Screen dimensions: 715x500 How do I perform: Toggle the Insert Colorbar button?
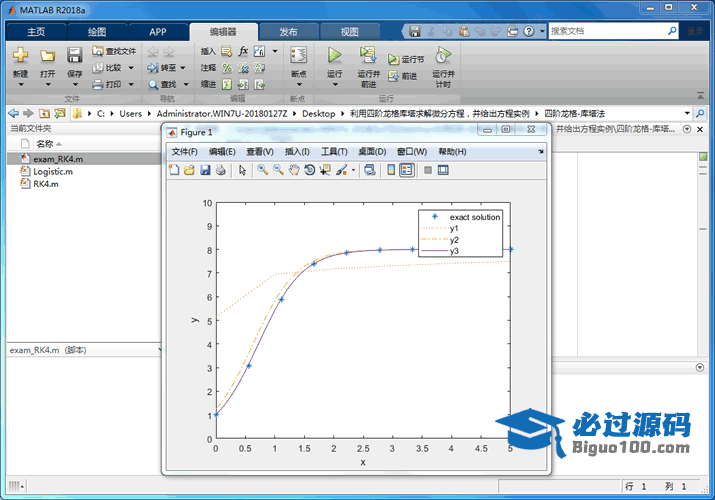pos(391,170)
